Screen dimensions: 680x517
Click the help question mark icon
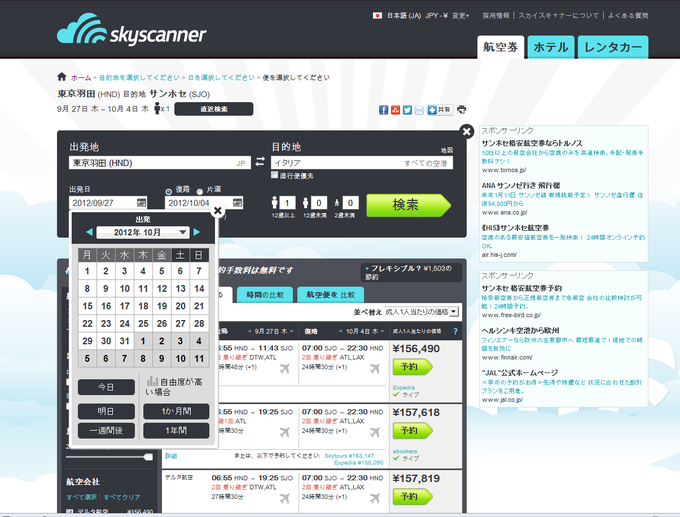coord(455,331)
